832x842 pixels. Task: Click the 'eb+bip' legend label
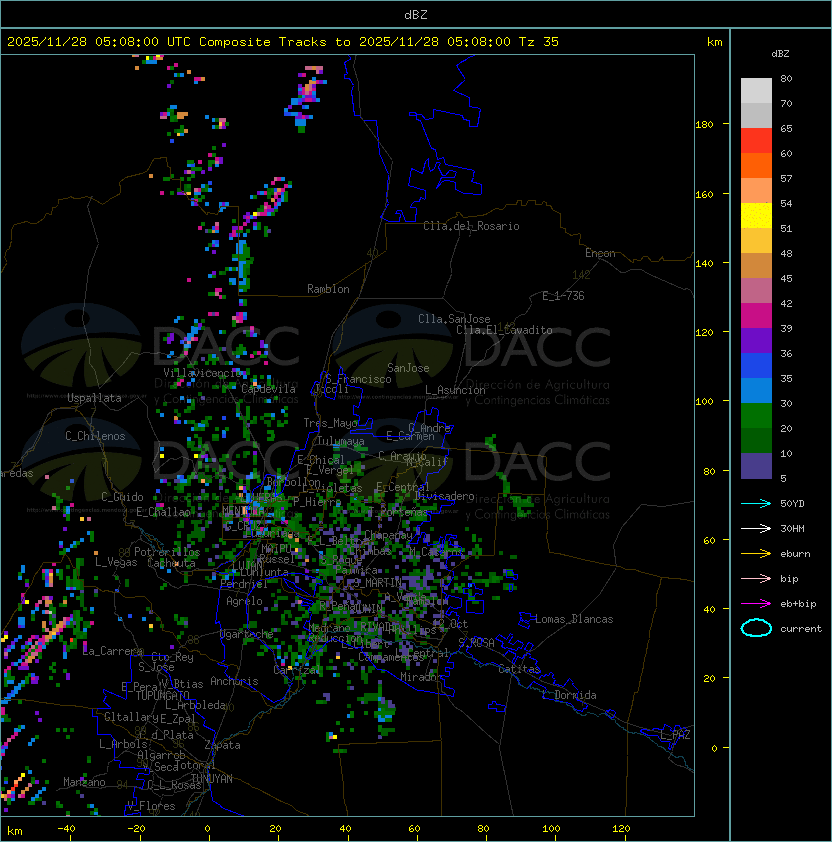[x=798, y=604]
